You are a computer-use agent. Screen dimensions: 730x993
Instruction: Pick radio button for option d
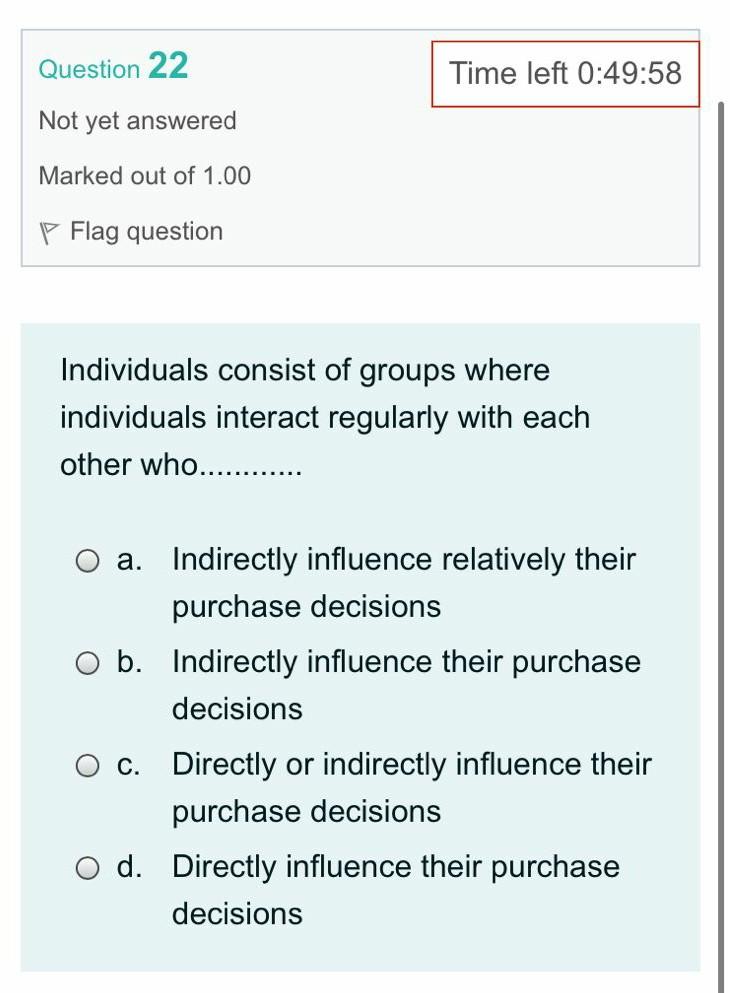[89, 868]
